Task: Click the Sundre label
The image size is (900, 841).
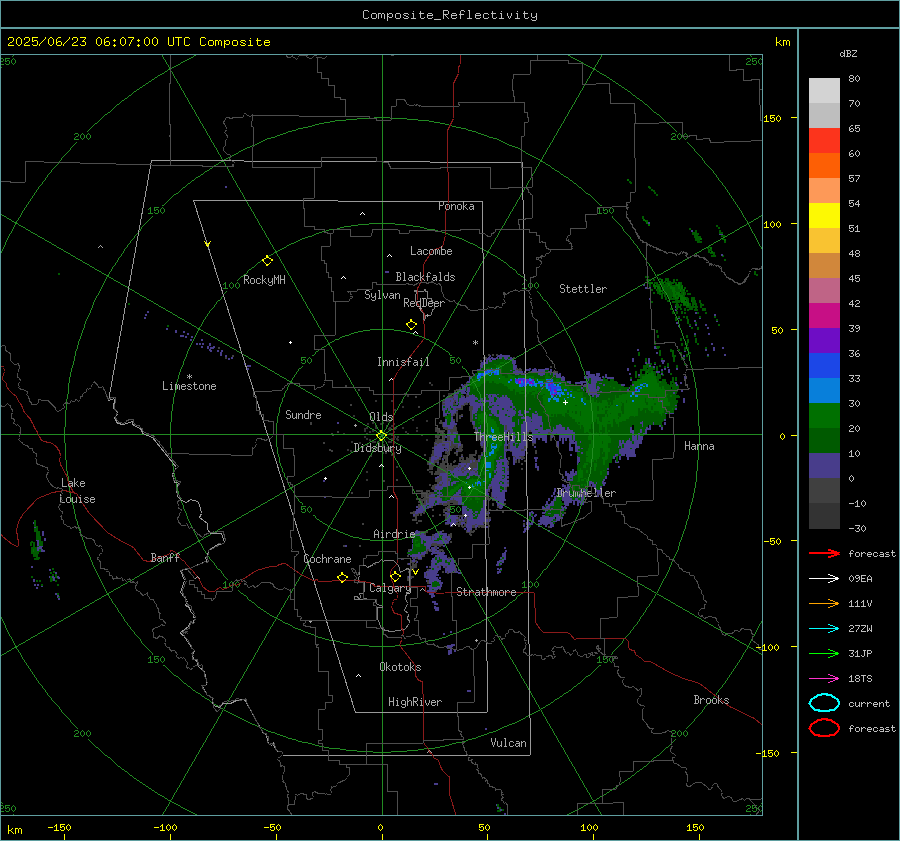Action: coord(303,414)
